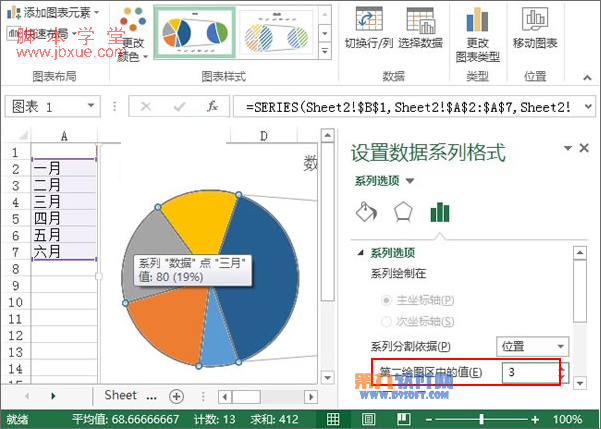Click the Switch Row/Column (切换行/列) icon
Screen dimensions: 601x429
click(x=369, y=24)
